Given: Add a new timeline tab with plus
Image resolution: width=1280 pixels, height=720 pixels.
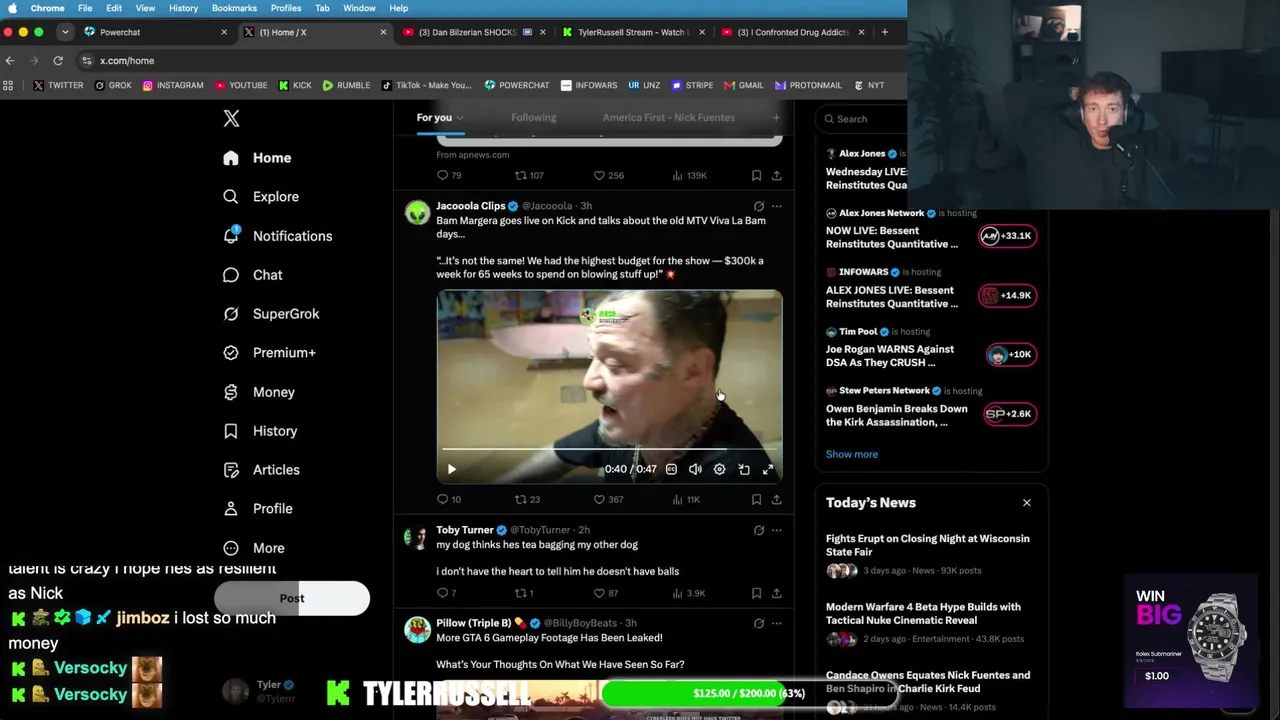Looking at the screenshot, I should (776, 117).
